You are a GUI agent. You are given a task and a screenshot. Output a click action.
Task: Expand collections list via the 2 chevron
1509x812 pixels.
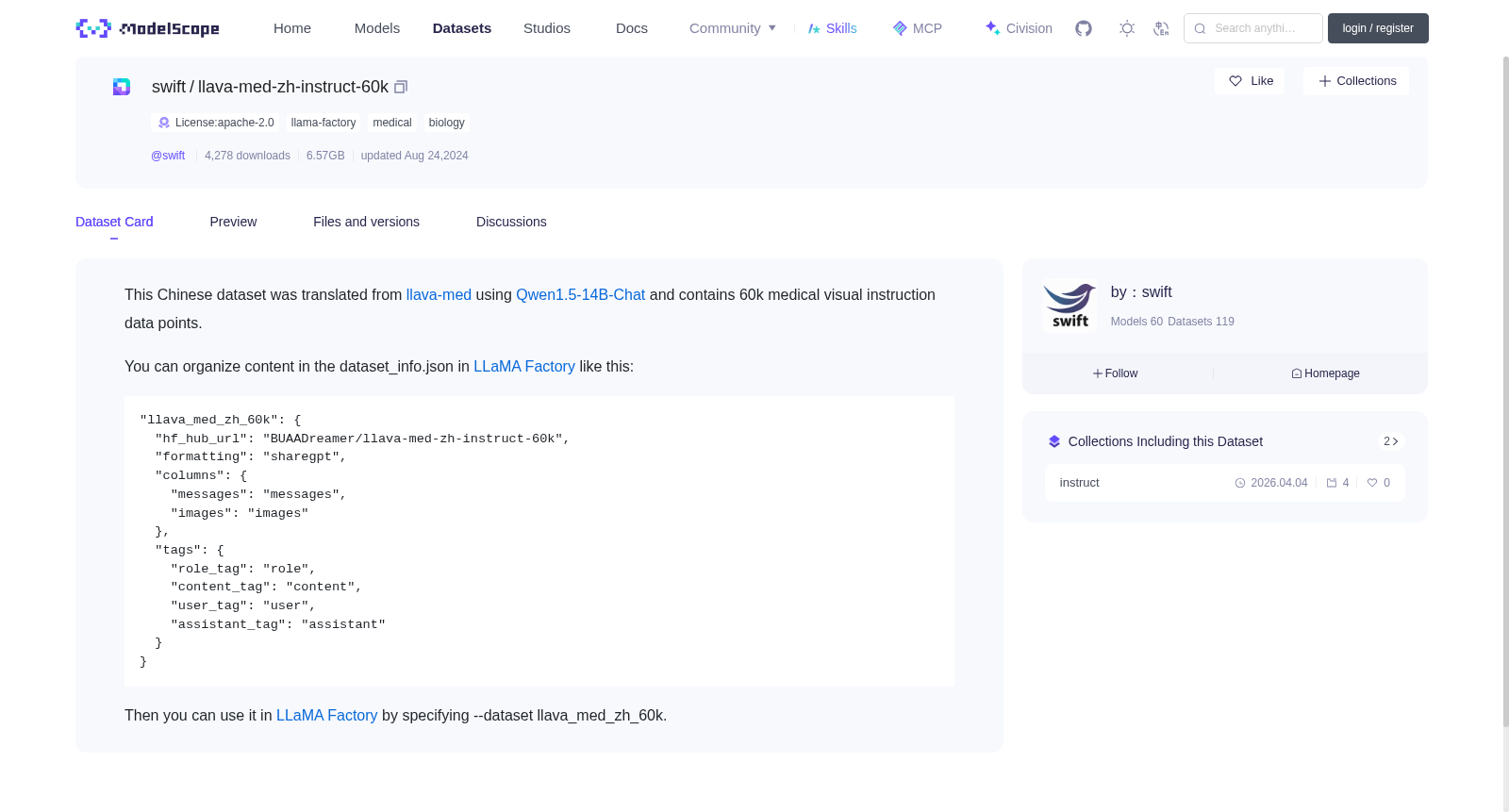[1391, 441]
